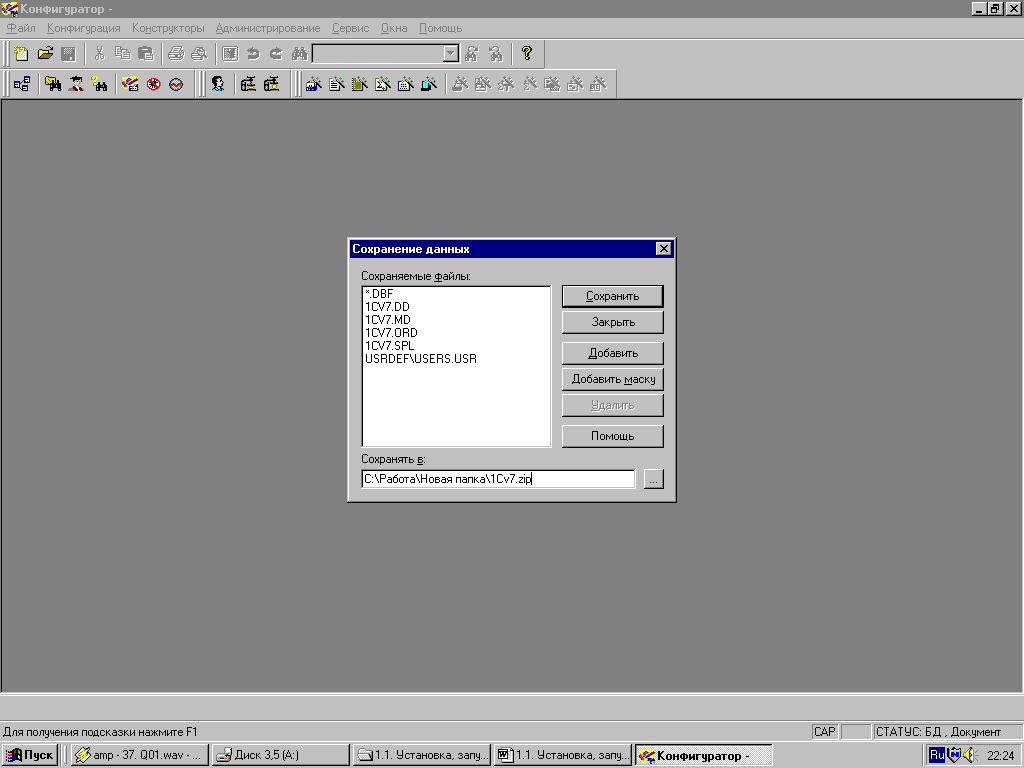The width and height of the screenshot is (1024, 768).
Task: Click the Пуск start button
Action: pyautogui.click(x=30, y=755)
